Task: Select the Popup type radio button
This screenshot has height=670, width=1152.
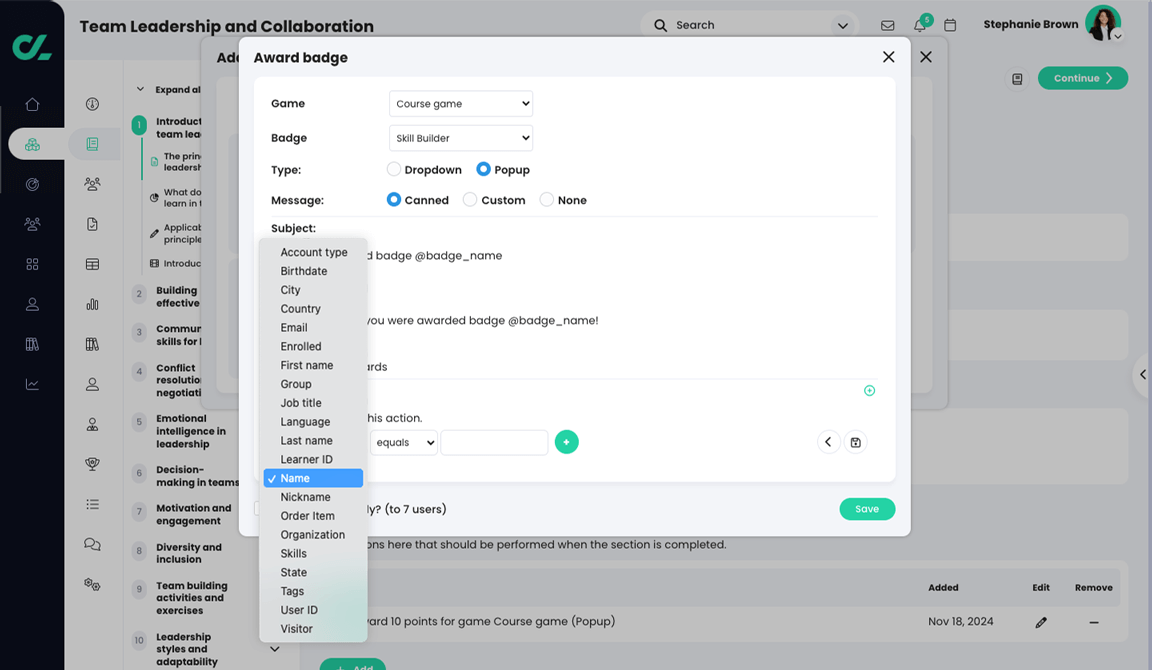Action: [483, 169]
